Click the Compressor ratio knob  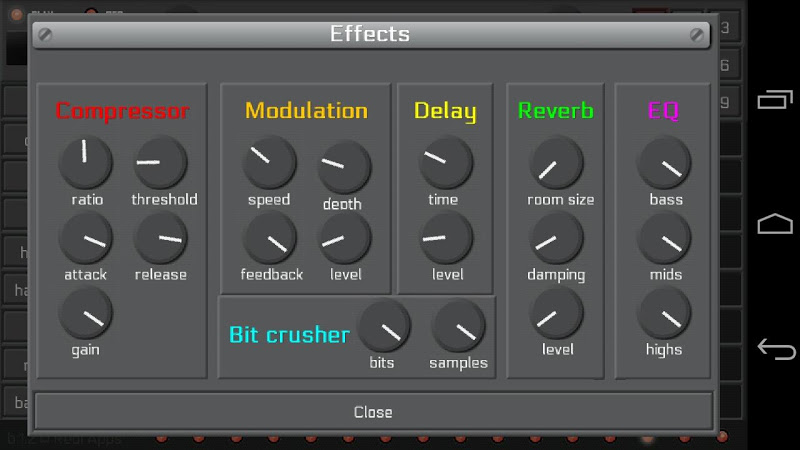tap(85, 162)
